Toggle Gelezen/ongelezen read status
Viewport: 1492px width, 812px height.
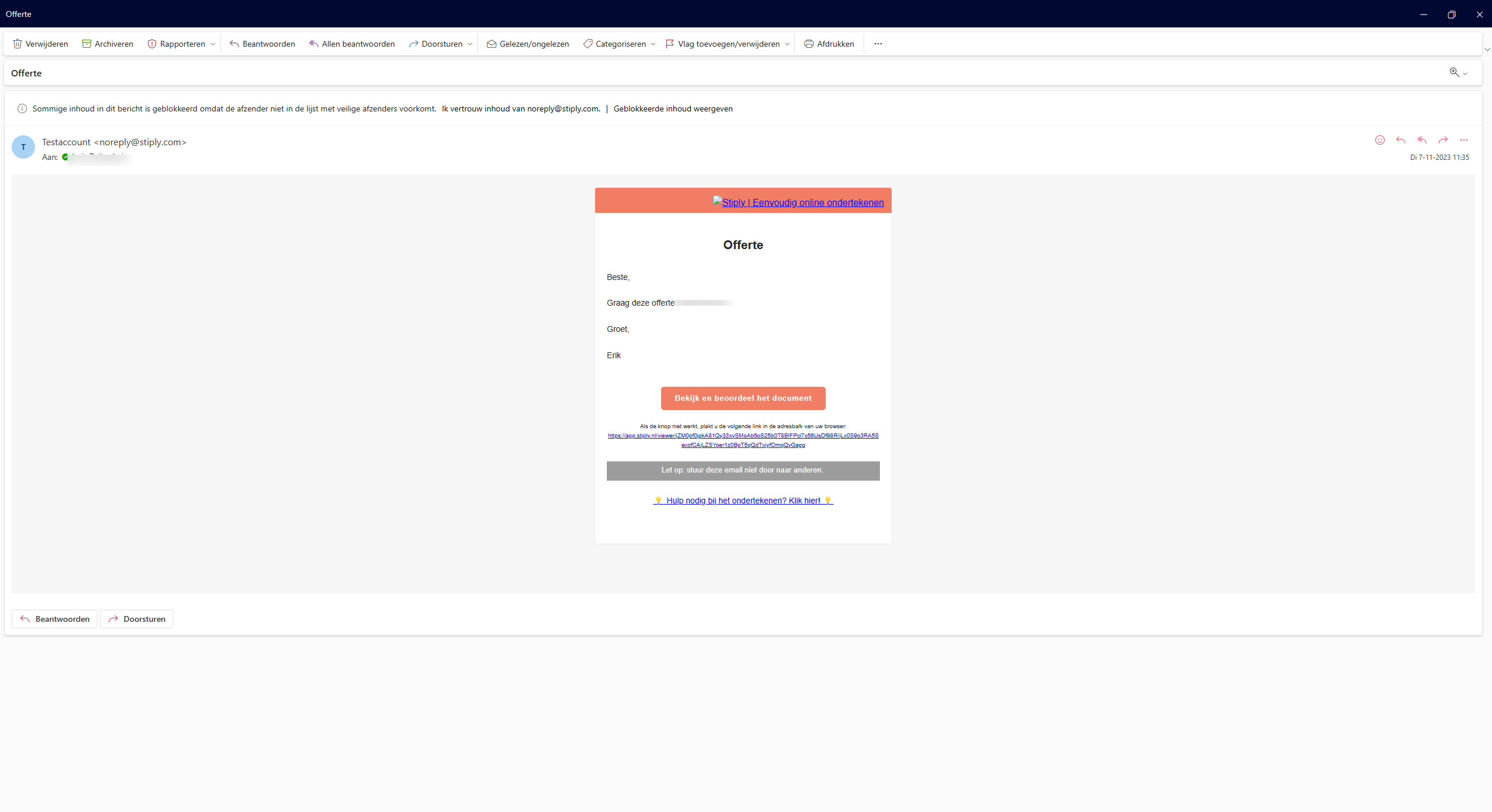point(527,44)
